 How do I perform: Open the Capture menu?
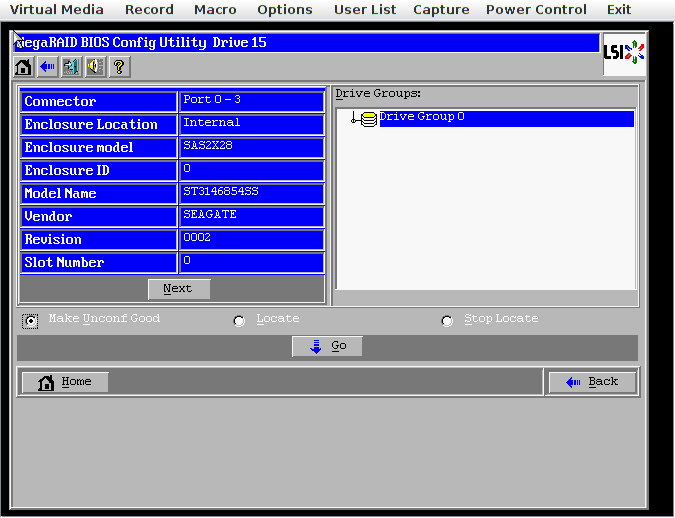click(441, 9)
